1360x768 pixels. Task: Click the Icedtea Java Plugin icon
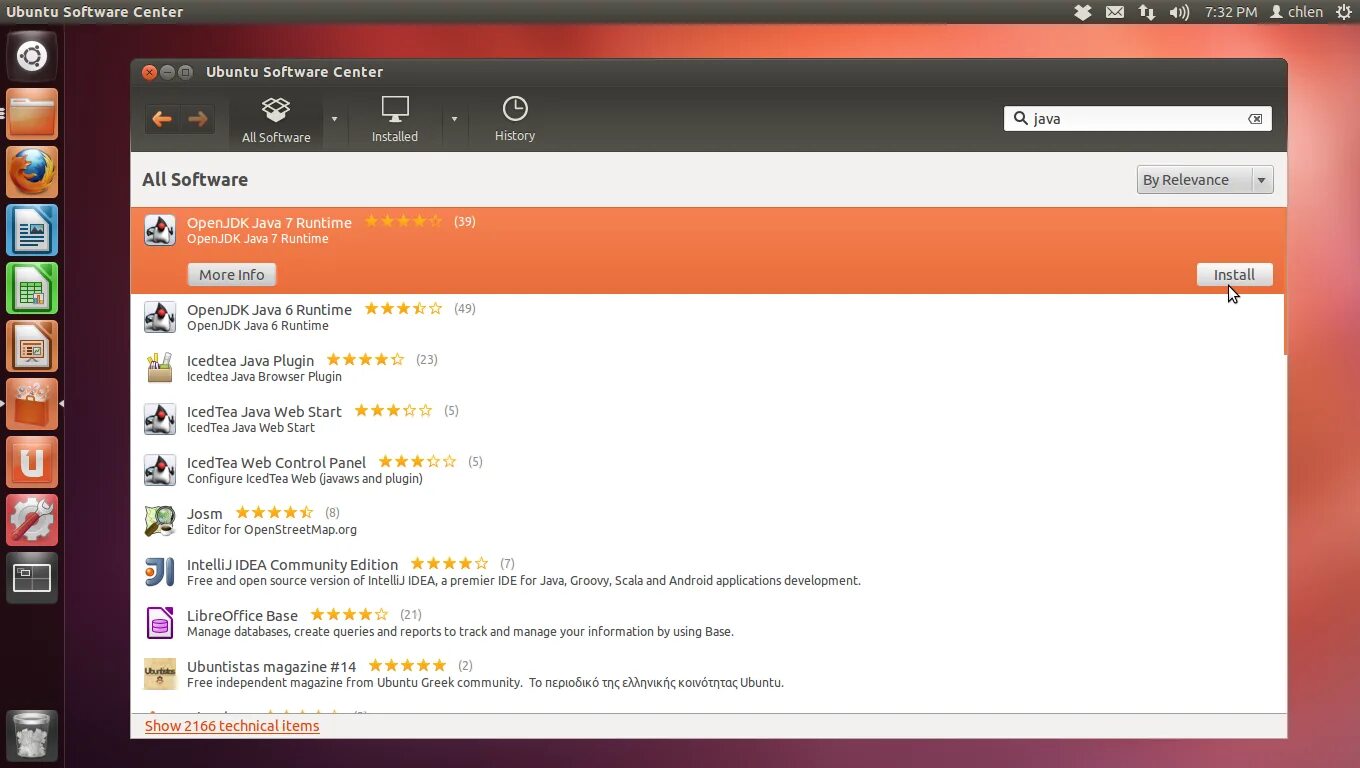click(160, 368)
